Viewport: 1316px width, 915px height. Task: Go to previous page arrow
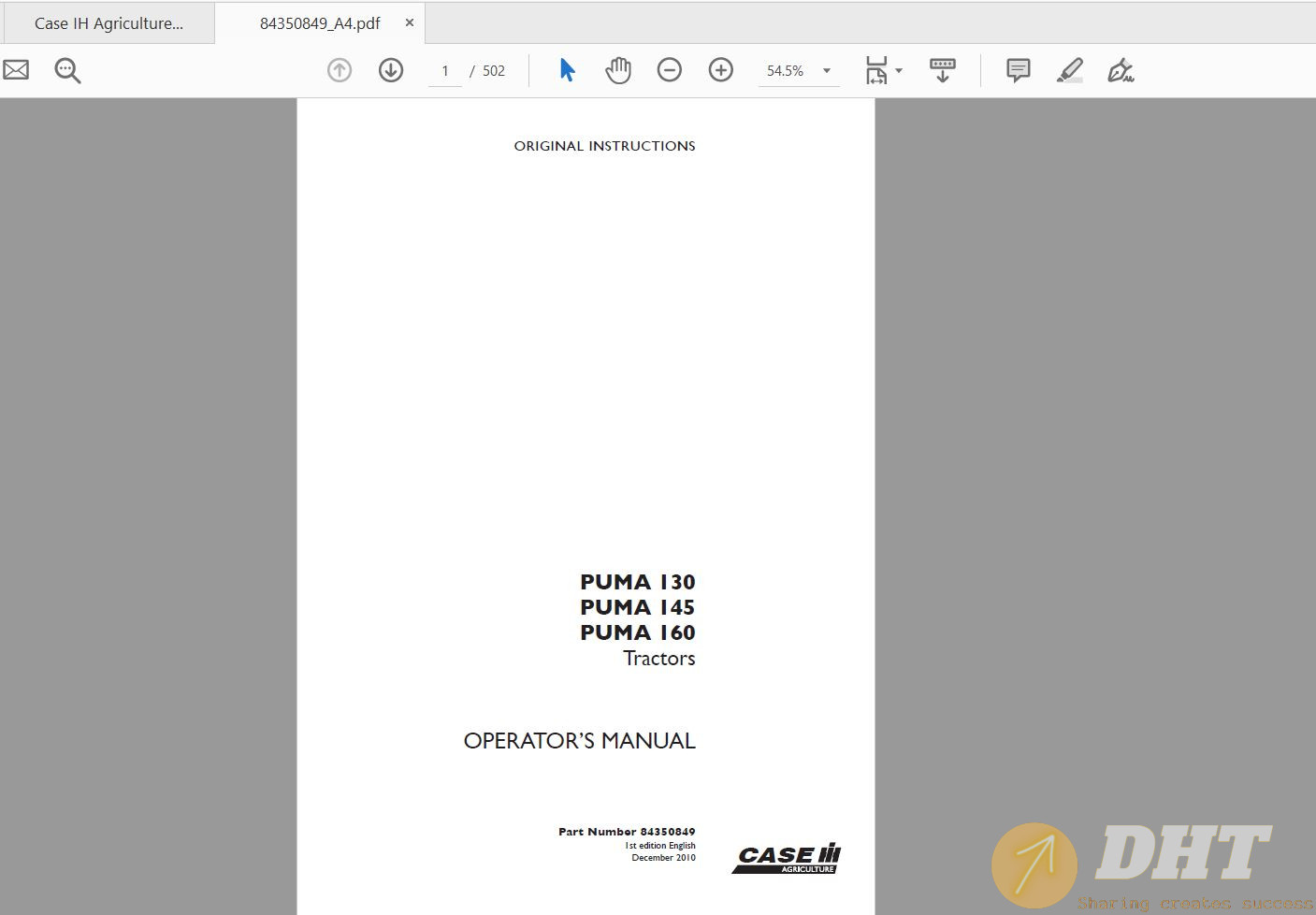tap(340, 70)
